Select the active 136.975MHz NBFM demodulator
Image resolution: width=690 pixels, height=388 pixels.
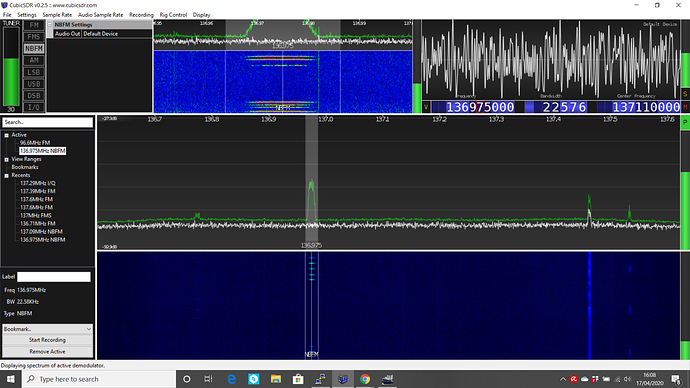point(43,151)
